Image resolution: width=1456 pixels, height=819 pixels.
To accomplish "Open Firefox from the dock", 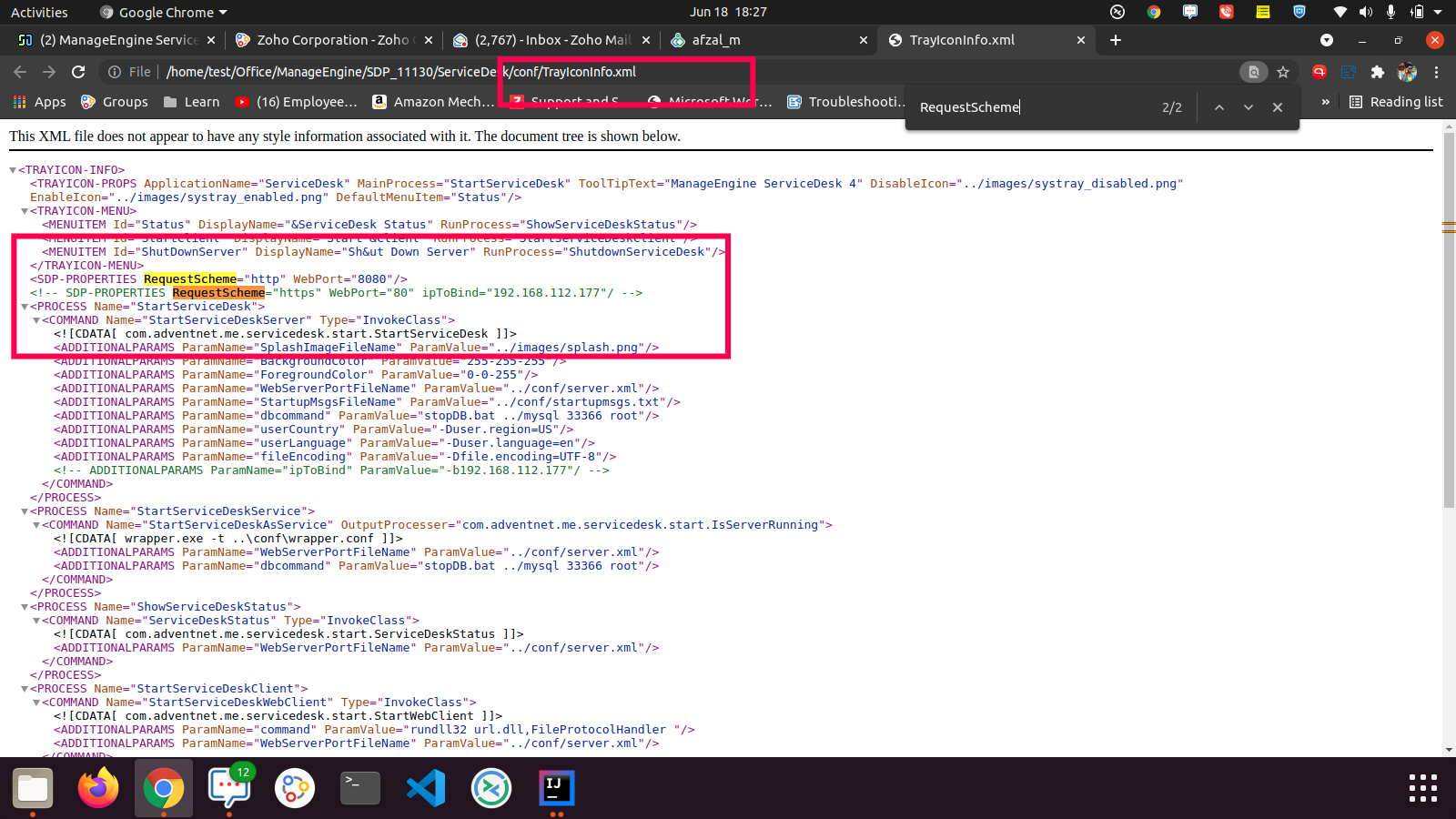I will point(98,788).
